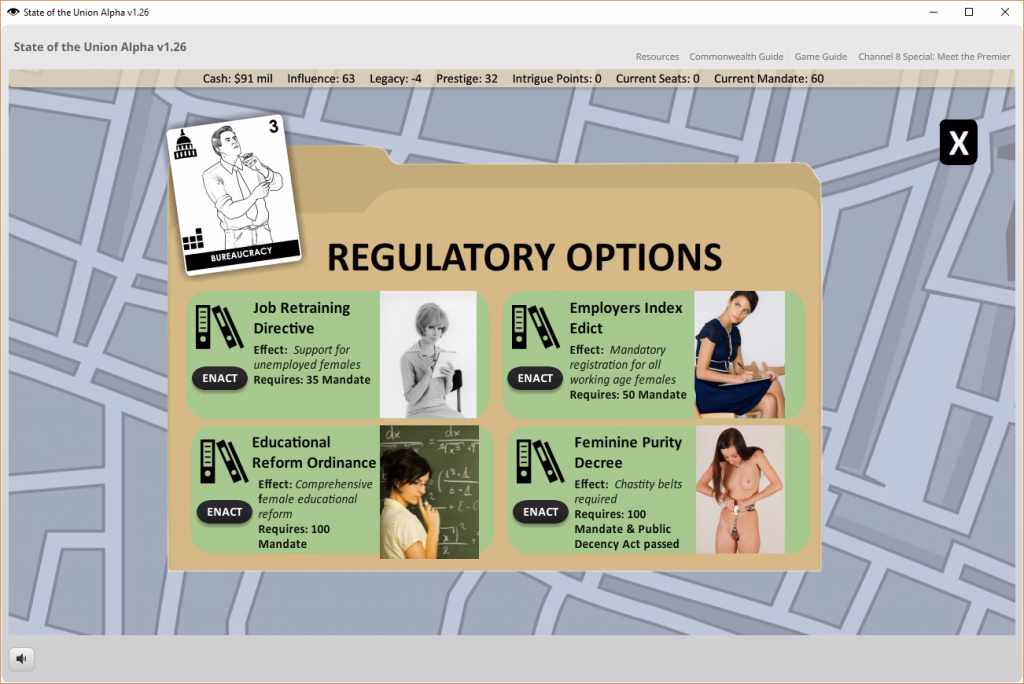1024x684 pixels.
Task: Click the binder icon beside Educational Reform Ordinance
Action: 223,461
